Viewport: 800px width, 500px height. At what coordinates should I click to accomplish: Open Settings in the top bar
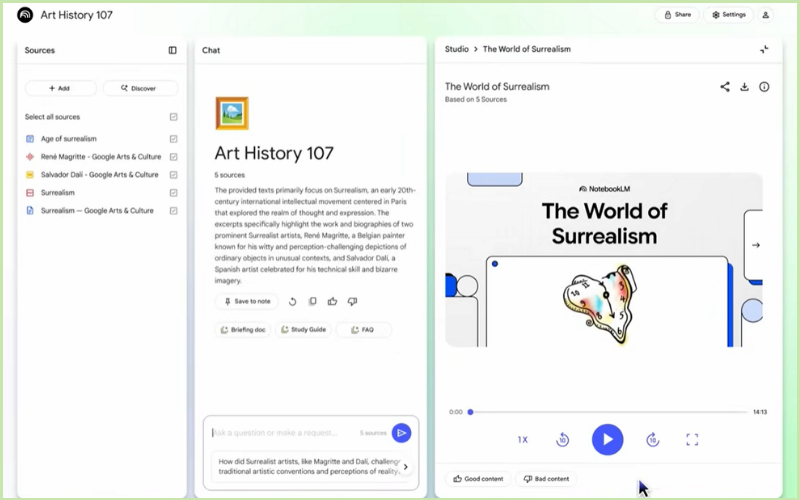(729, 15)
